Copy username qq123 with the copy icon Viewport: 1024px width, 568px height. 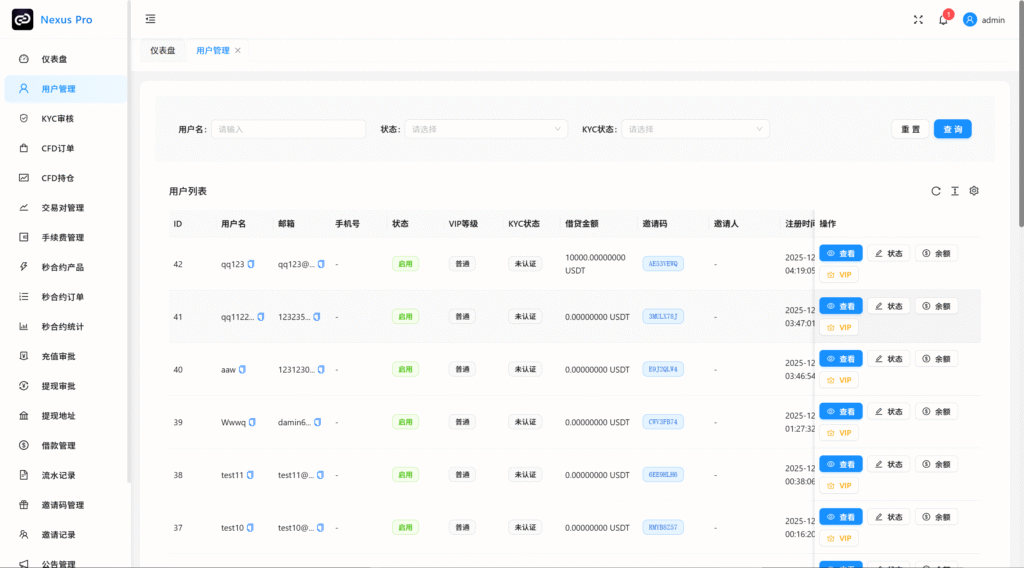[x=251, y=264]
